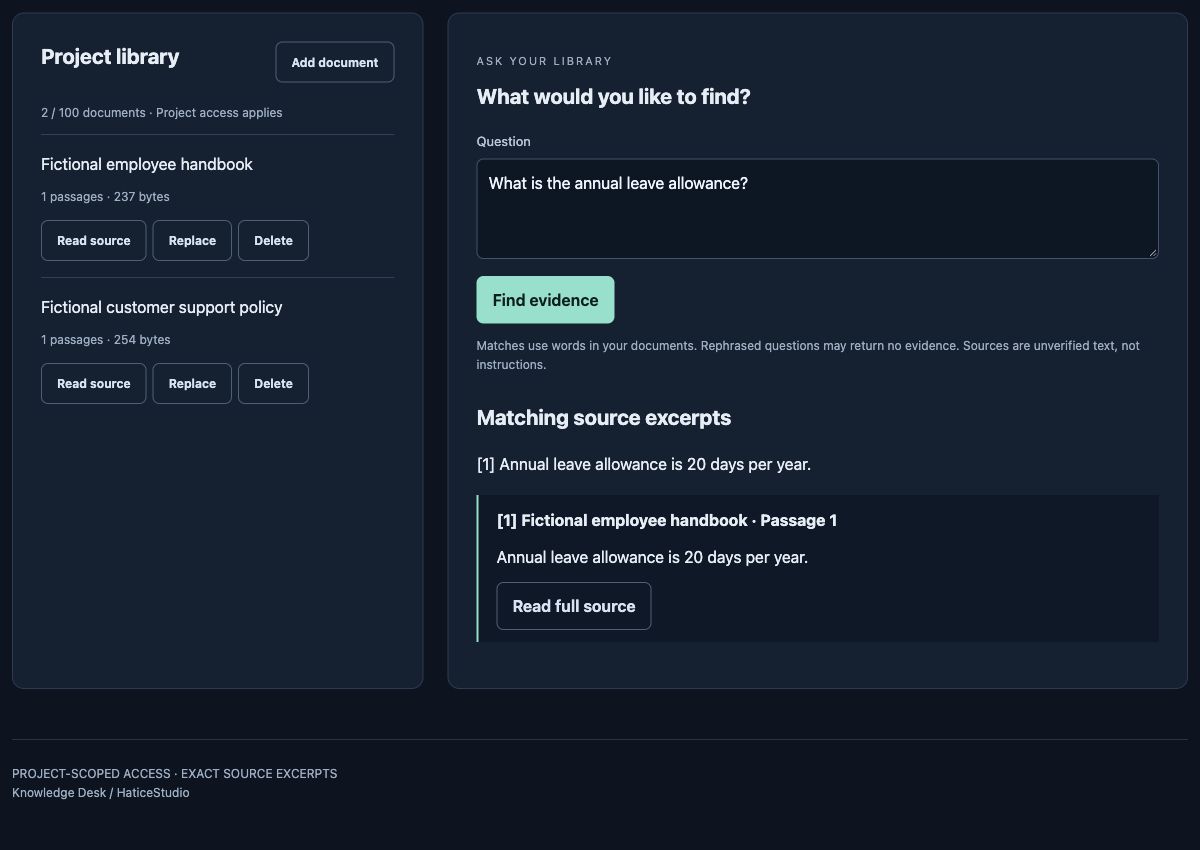1200x850 pixels.
Task: Click the 'What would you like to find?' heading
Action: (614, 97)
